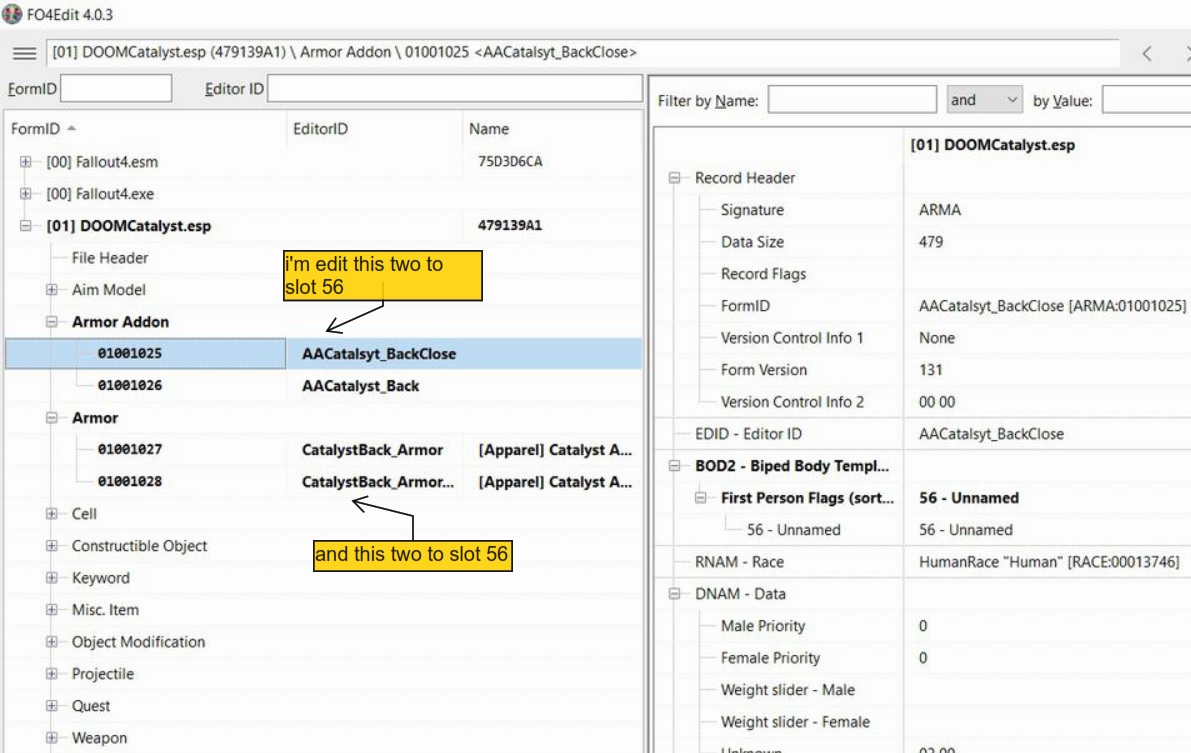Collapse BOD2 Biped Body Template section

point(674,466)
